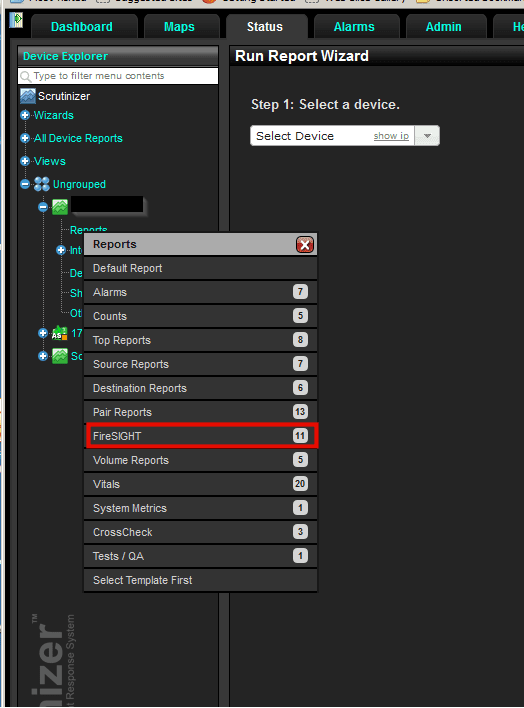Choose Pair Reports in the Reports menu

pos(201,412)
